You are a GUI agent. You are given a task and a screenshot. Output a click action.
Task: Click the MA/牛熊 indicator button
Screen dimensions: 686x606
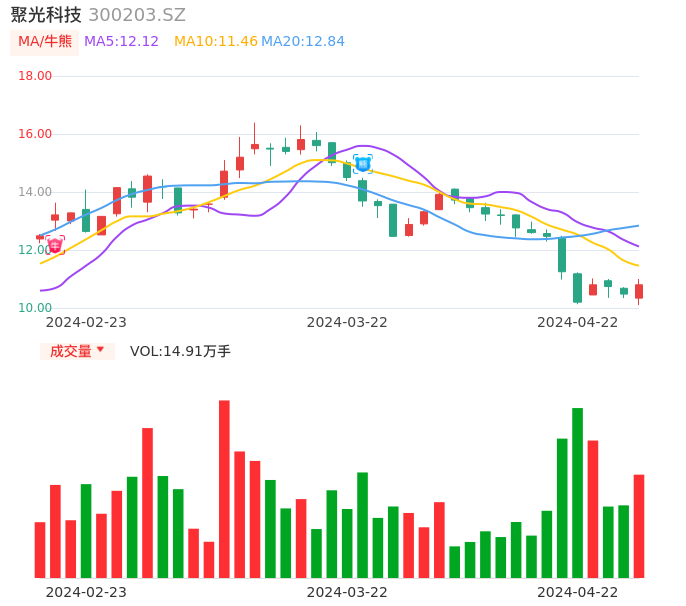click(x=45, y=42)
